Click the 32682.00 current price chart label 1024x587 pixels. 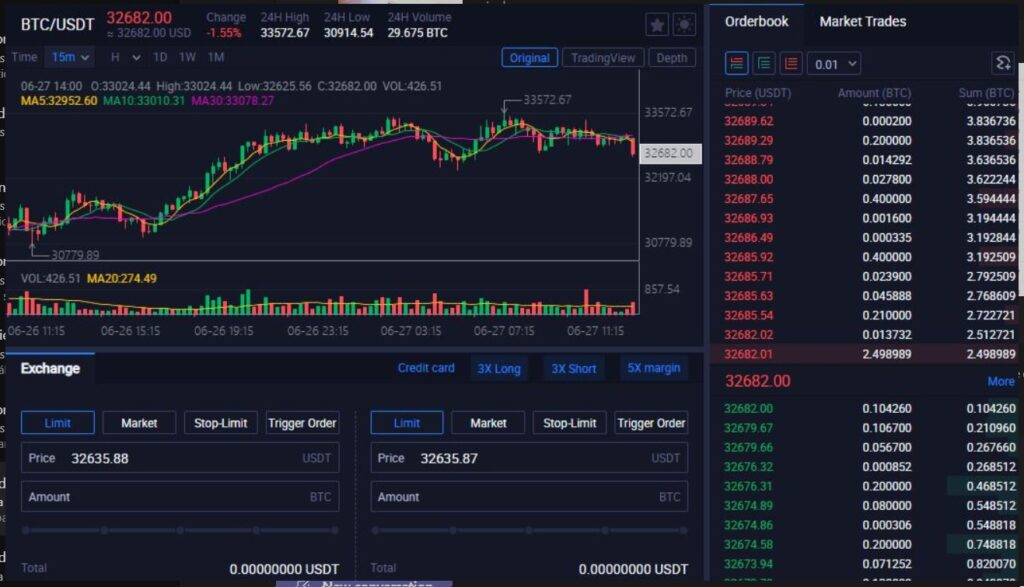[669, 153]
